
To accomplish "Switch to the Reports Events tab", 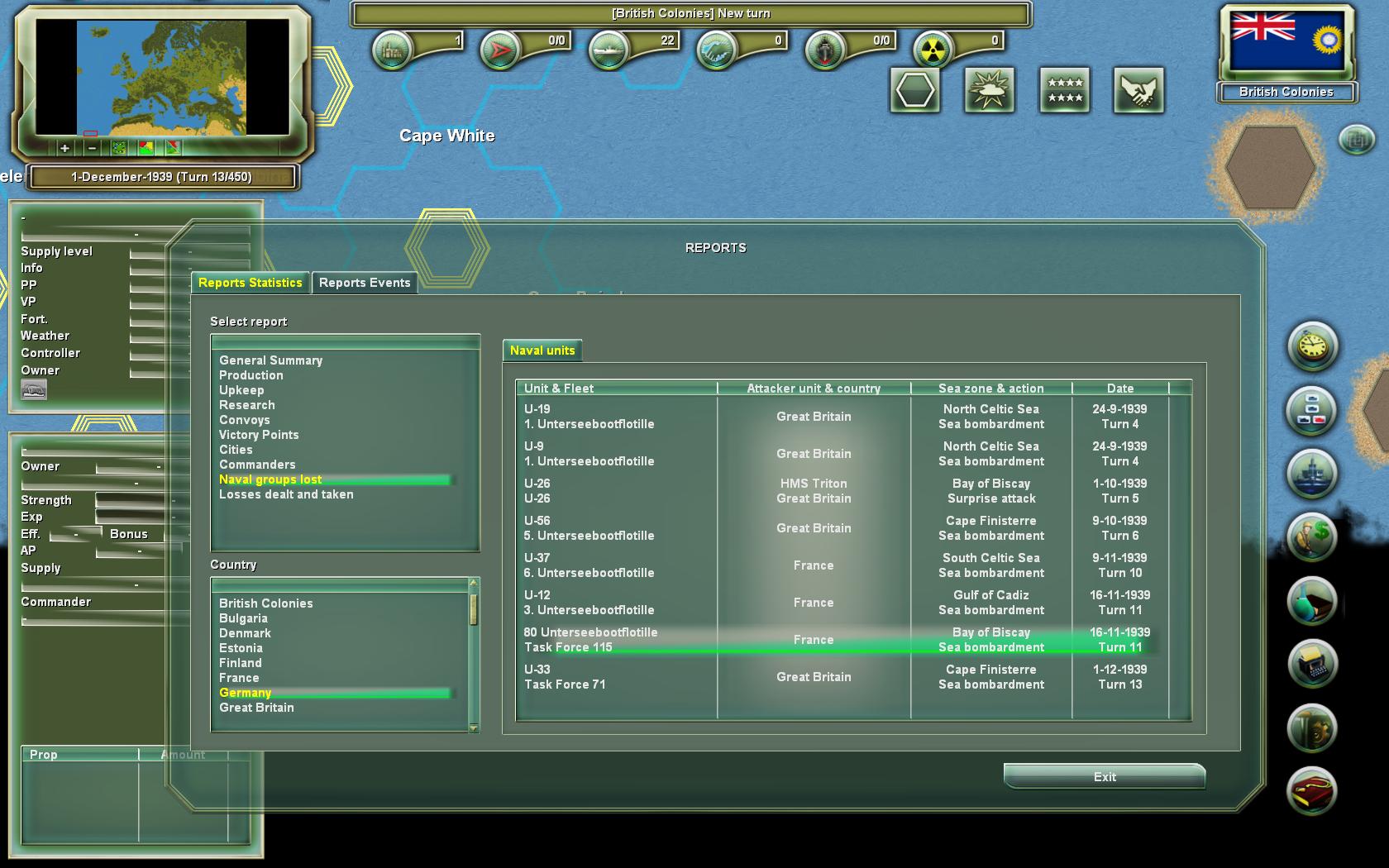I will point(365,283).
